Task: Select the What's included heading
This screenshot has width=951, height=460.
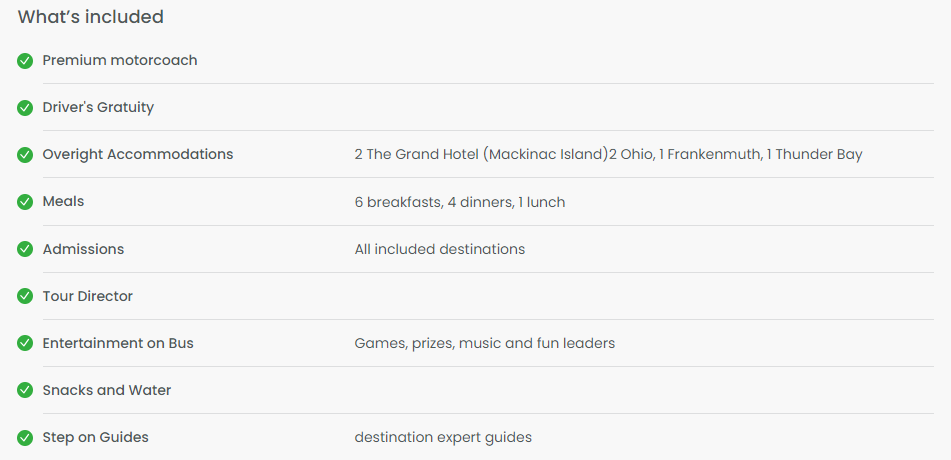Action: (91, 17)
